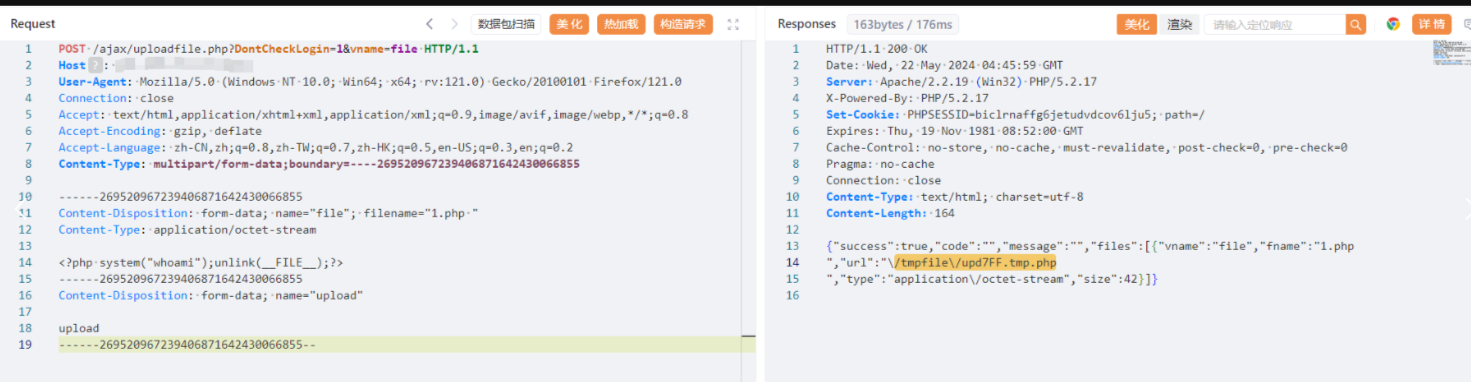1471x382 pixels.
Task: Click the 'Pragma: no-cache' line
Action: pos(880,163)
